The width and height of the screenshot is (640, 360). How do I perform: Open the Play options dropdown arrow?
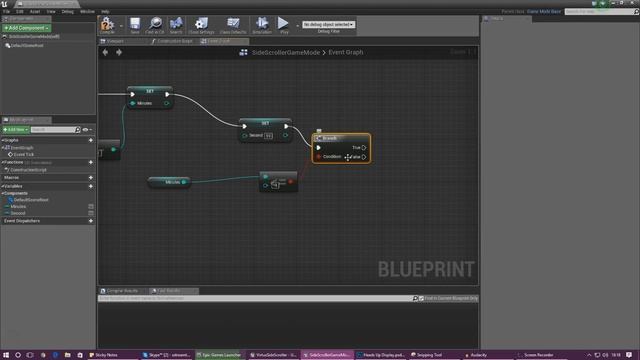coord(297,26)
